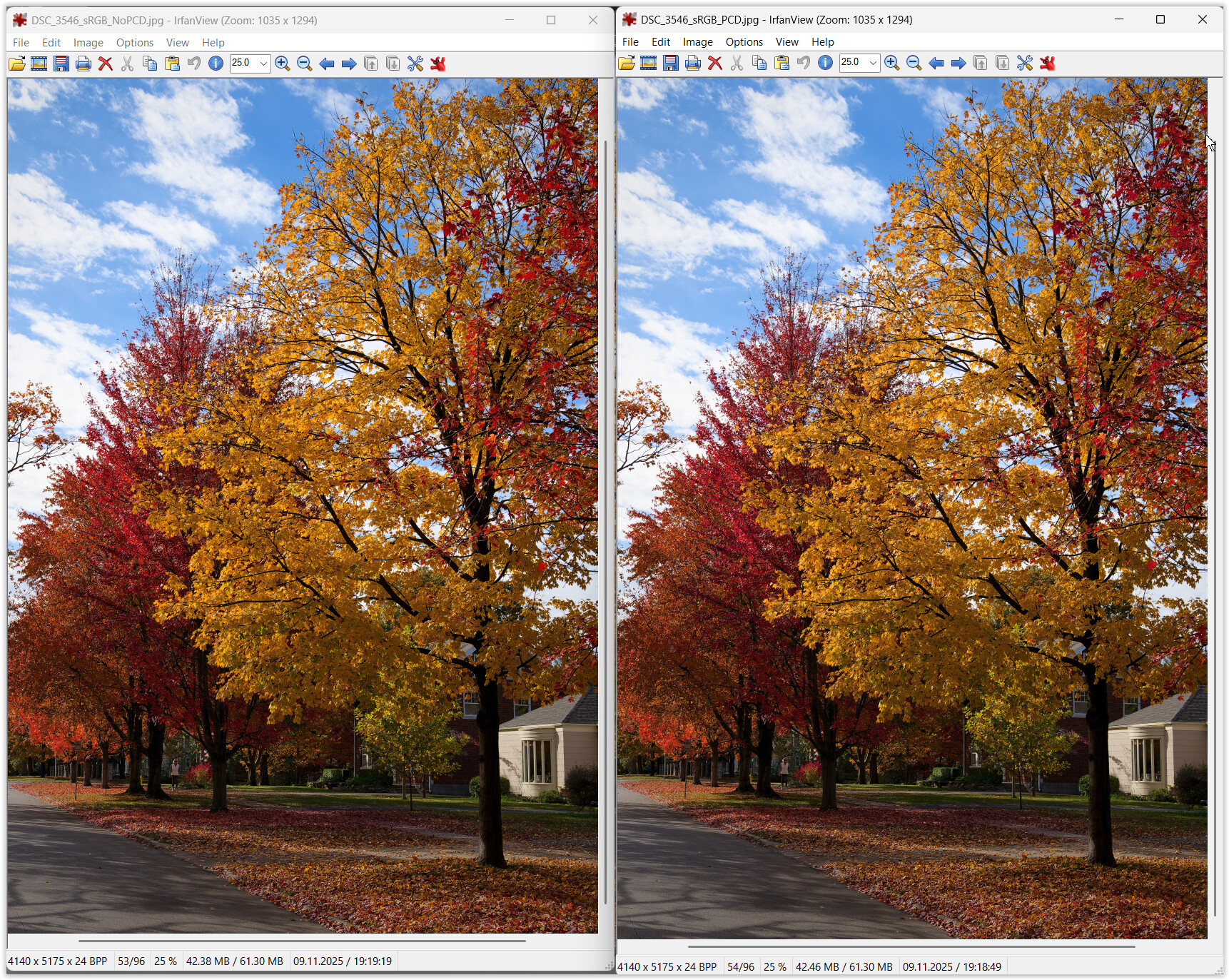
Task: Go to previous image in NoPCD window
Action: (x=327, y=64)
